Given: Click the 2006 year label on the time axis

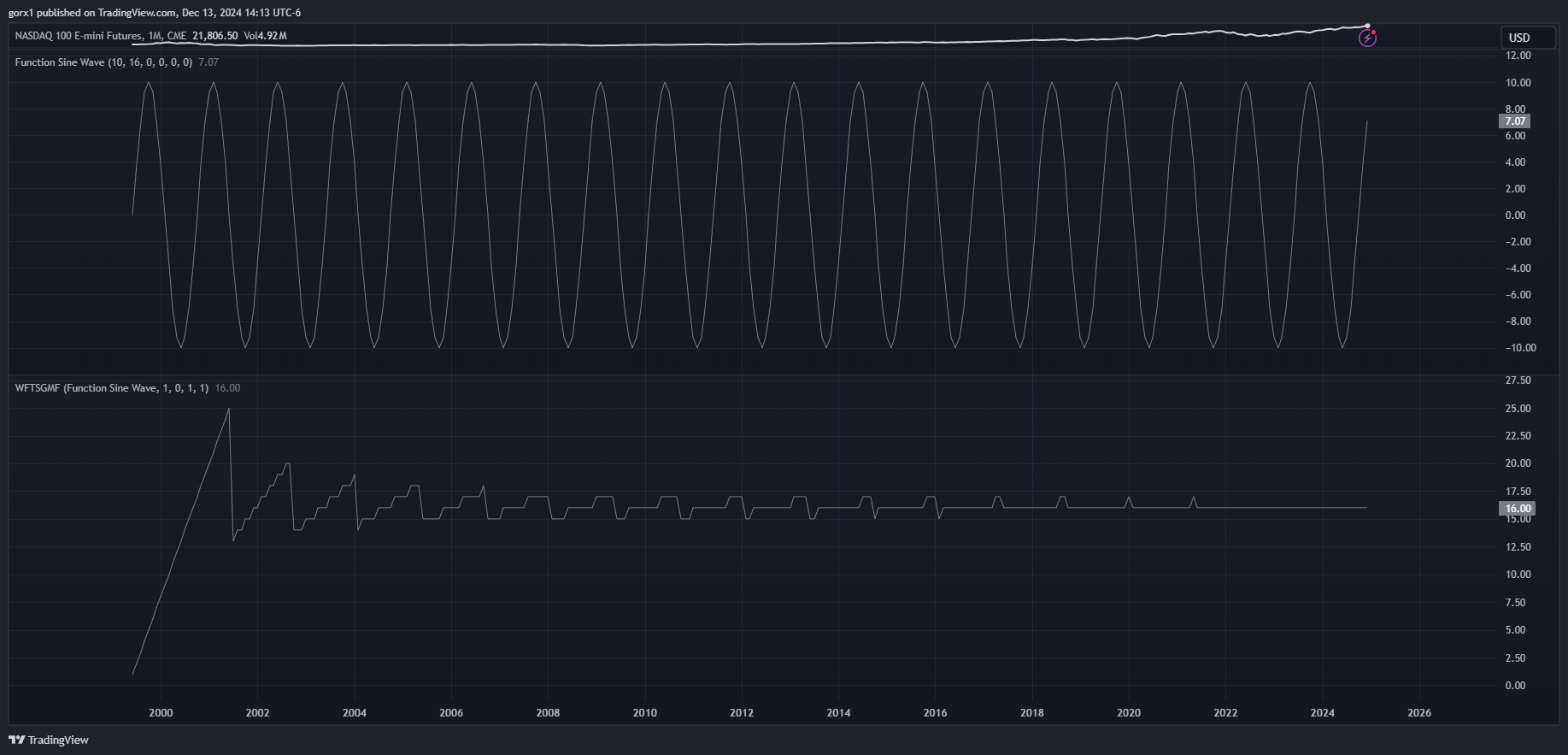Looking at the screenshot, I should [451, 713].
